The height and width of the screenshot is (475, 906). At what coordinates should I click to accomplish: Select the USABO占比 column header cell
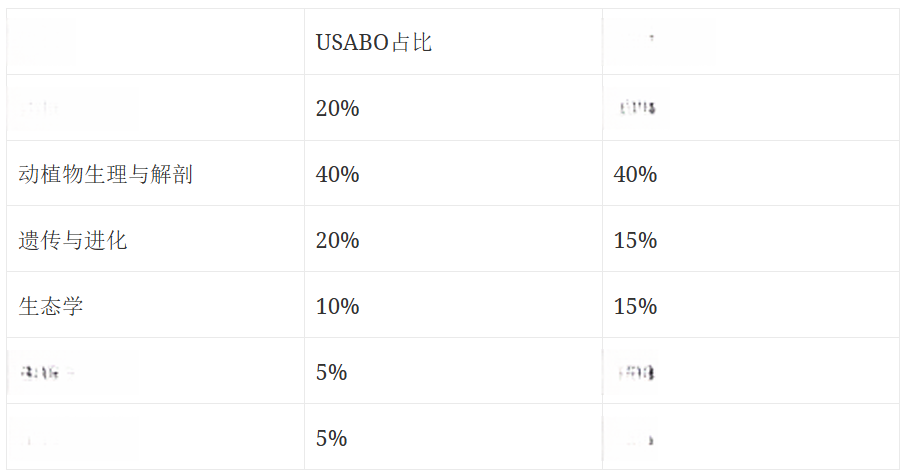(x=453, y=42)
